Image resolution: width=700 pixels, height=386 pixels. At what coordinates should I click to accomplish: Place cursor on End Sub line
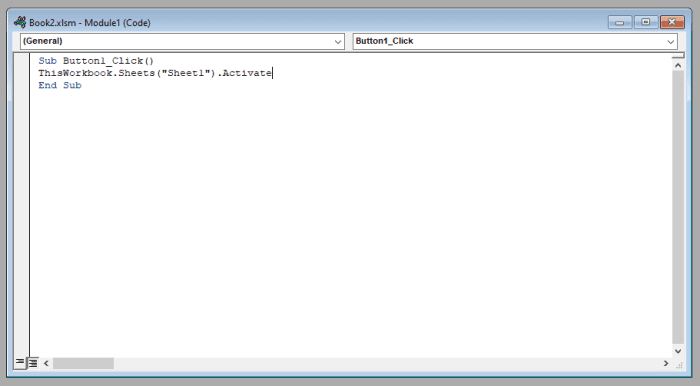pos(60,85)
